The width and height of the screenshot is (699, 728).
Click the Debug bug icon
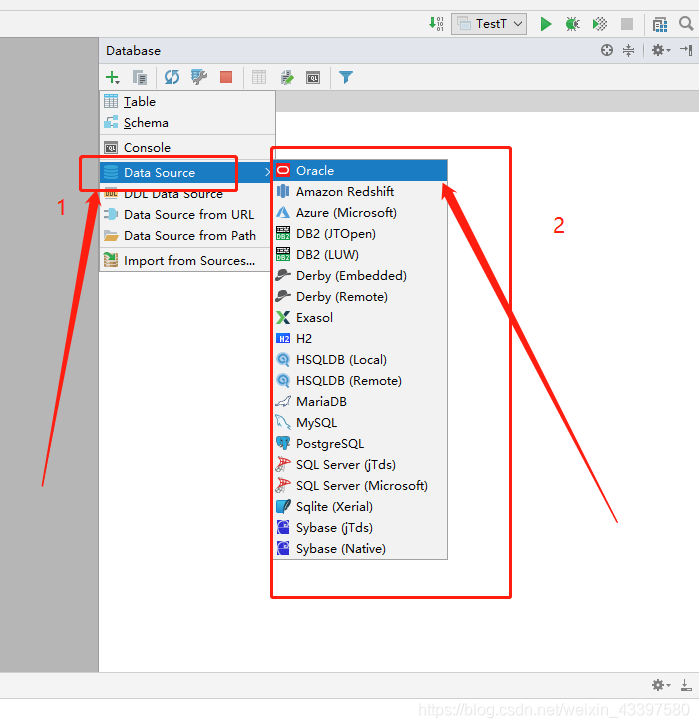point(572,24)
